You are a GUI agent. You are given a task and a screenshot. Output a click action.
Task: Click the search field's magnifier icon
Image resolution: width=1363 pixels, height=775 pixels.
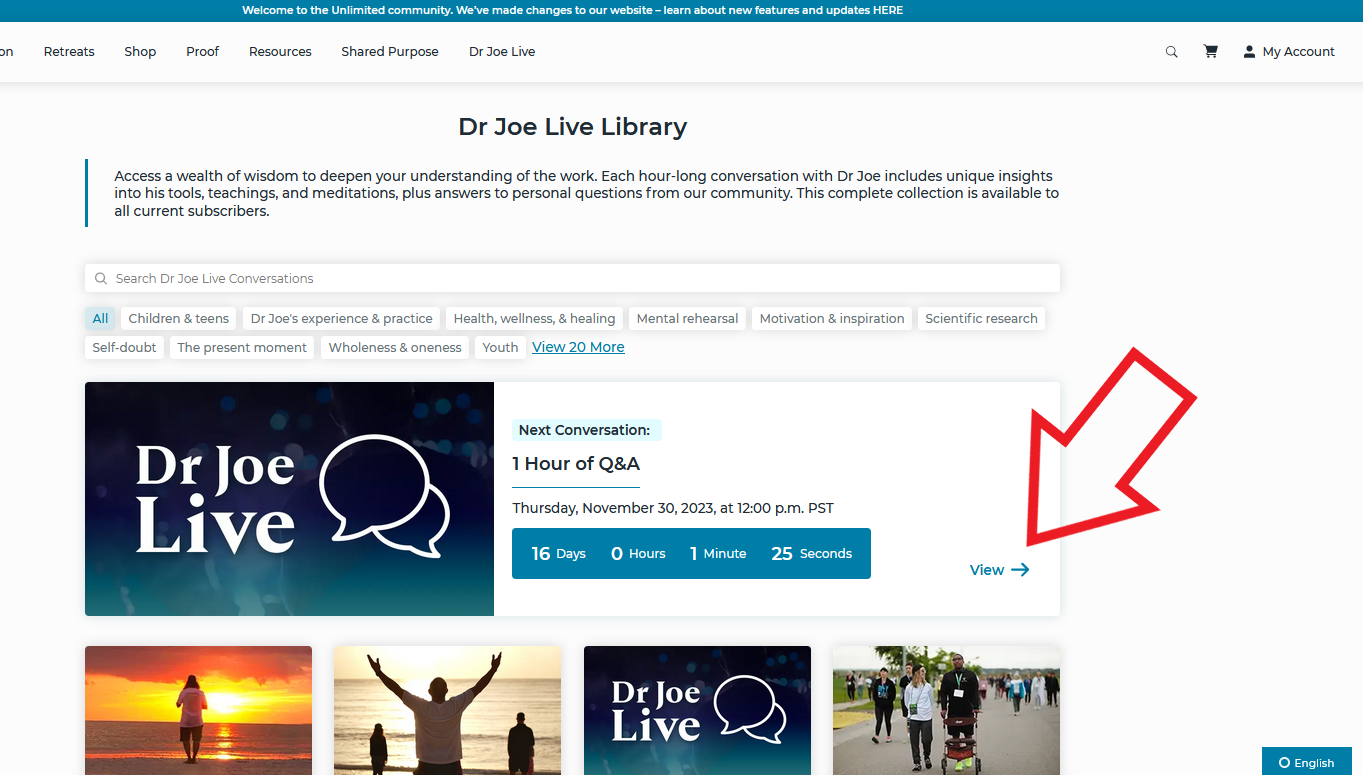101,279
